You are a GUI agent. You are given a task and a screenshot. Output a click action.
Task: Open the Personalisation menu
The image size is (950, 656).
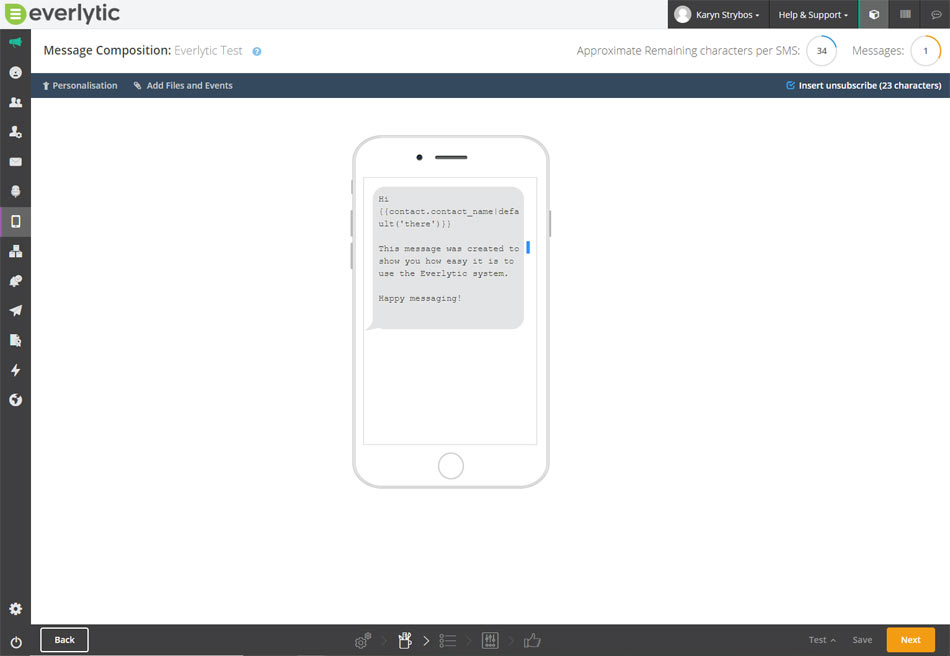click(80, 86)
